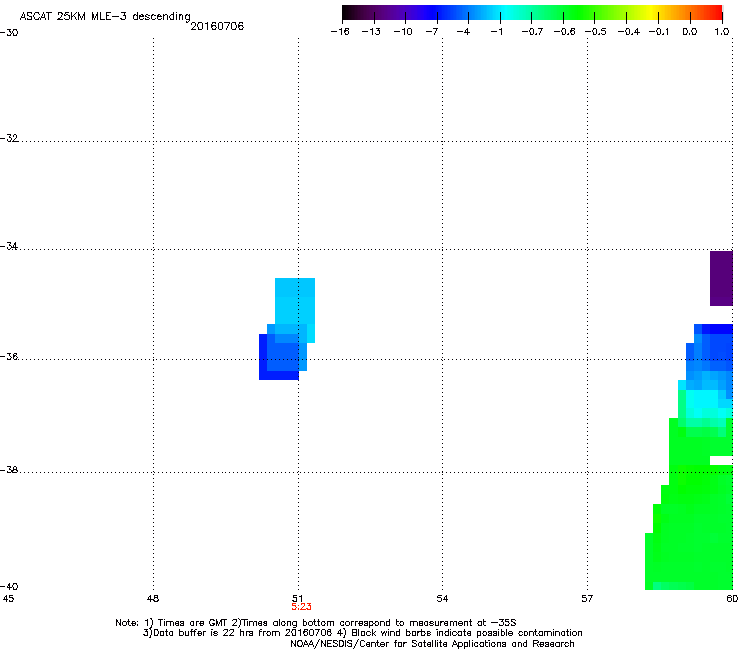Click the latitude label -34
The image size is (740, 650).
(8, 246)
